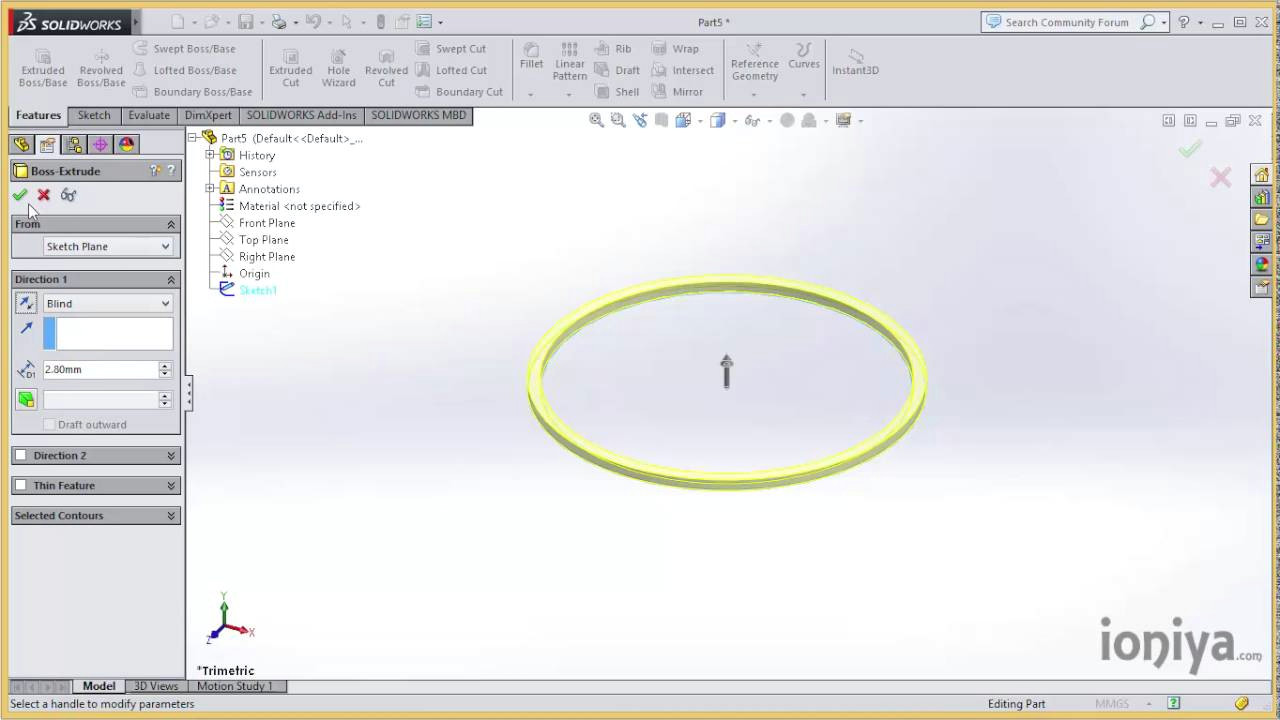Open From Sketch Plane dropdown
This screenshot has width=1280, height=720.
pyautogui.click(x=108, y=246)
